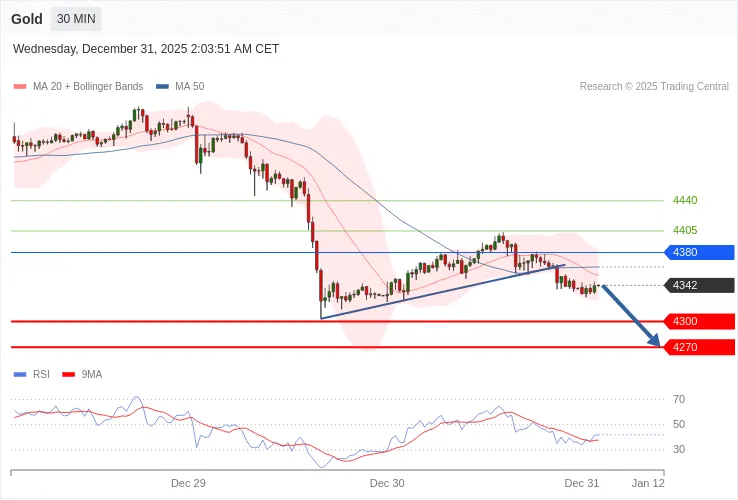Viewport: 738px width, 500px height.
Task: Toggle the MA 20 + Bollinger Bands legend
Action: pos(80,87)
